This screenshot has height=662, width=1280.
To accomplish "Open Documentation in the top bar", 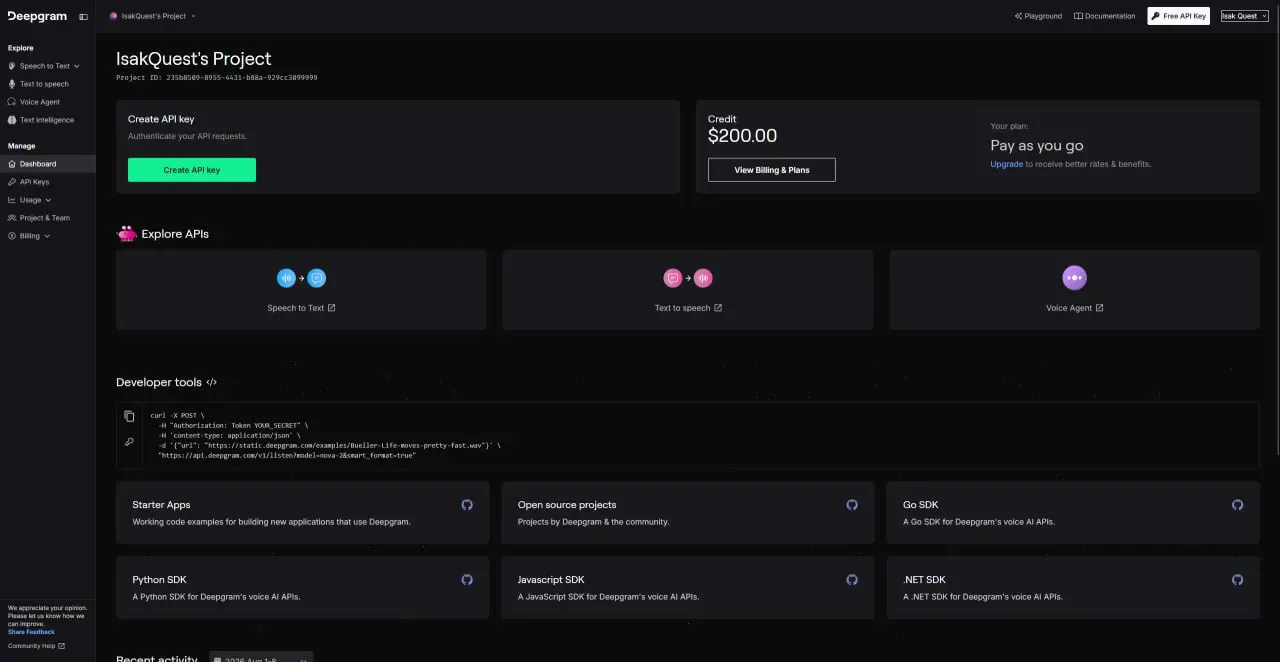I will pos(1105,16).
